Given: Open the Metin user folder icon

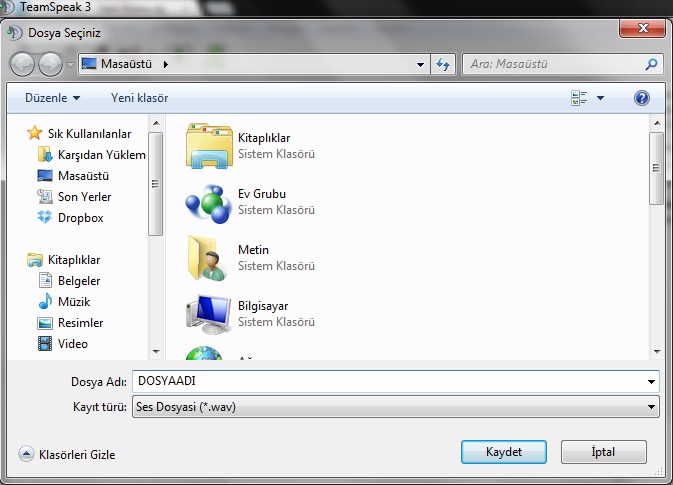Looking at the screenshot, I should pos(208,258).
